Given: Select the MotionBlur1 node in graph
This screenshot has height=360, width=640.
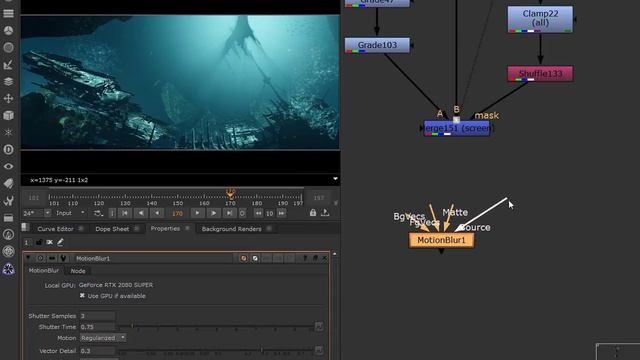Looking at the screenshot, I should click(441, 240).
